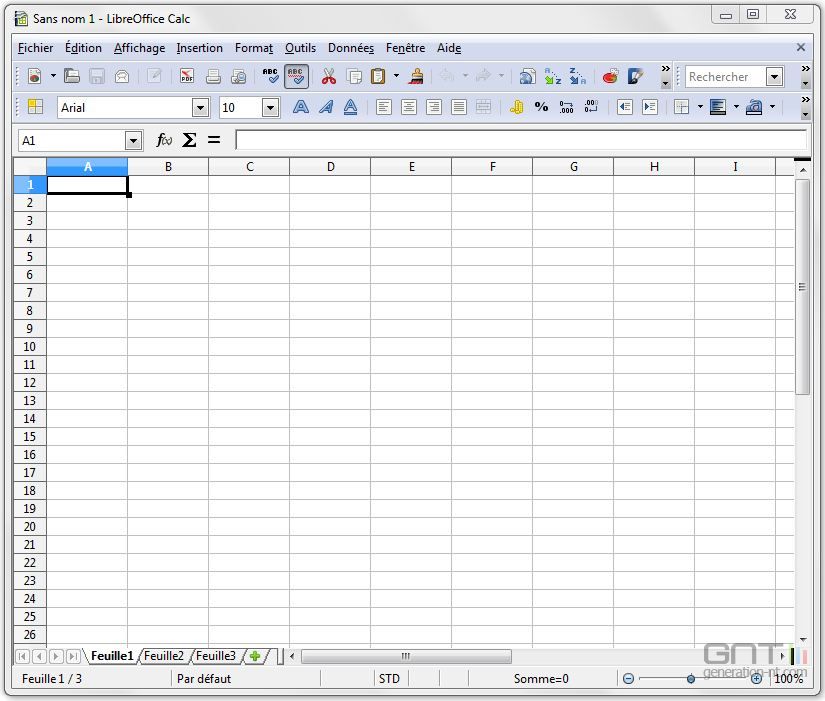
Task: Click the Arial font name field
Action: coord(125,107)
